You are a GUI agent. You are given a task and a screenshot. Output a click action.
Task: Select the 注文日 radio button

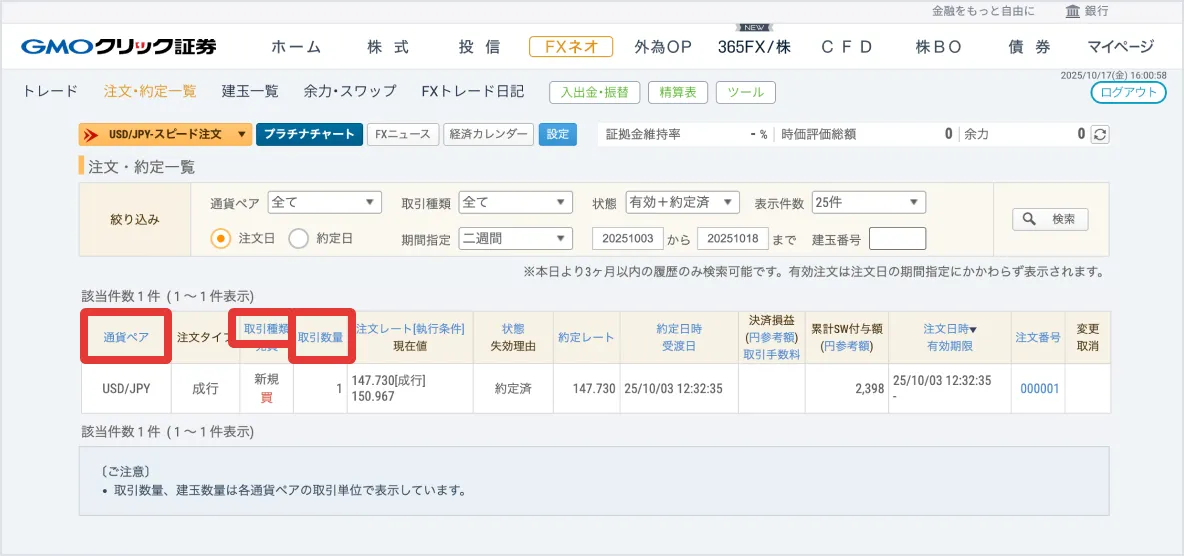point(221,238)
